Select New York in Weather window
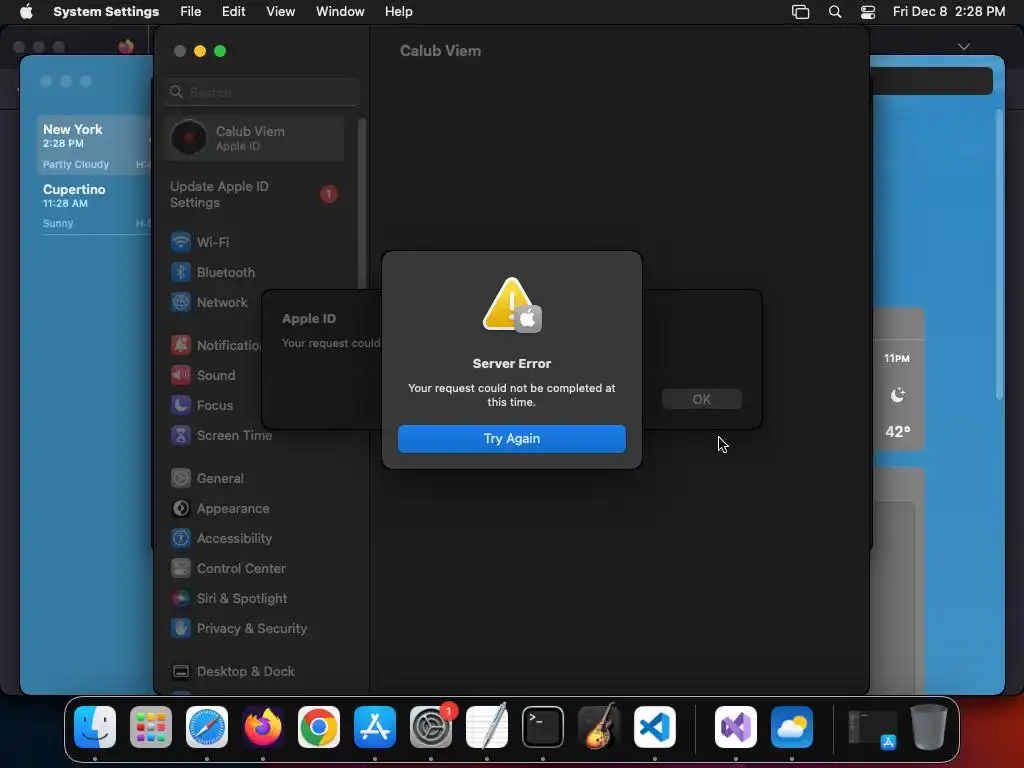The image size is (1024, 768). (x=95, y=146)
